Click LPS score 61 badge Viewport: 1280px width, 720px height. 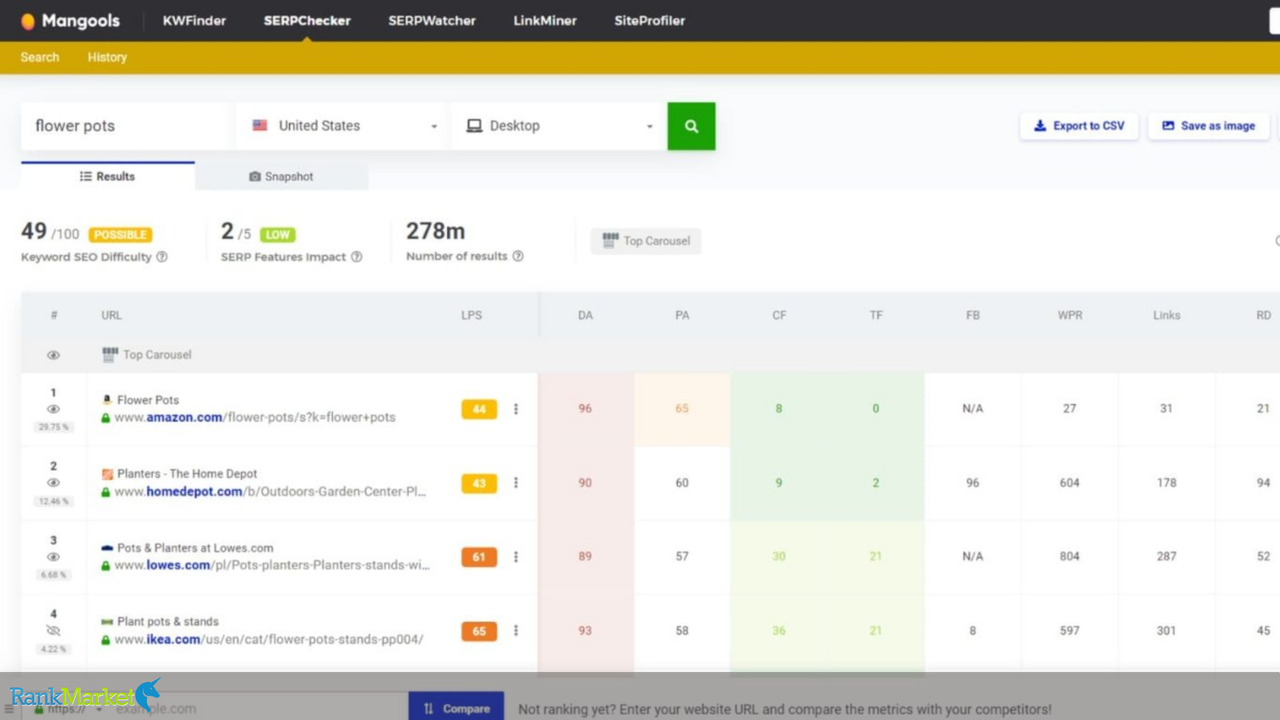pyautogui.click(x=479, y=557)
